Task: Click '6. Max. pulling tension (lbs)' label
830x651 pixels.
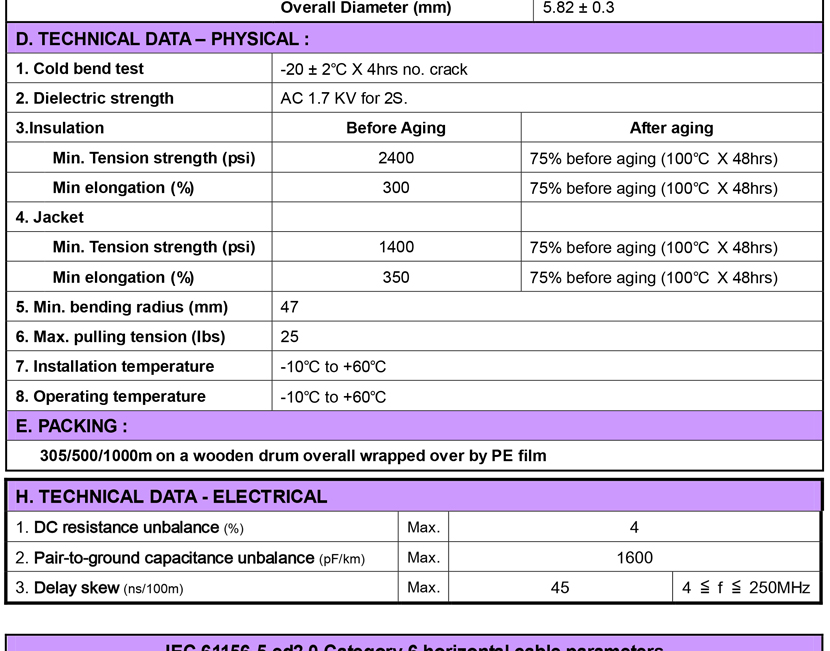Action: (120, 337)
